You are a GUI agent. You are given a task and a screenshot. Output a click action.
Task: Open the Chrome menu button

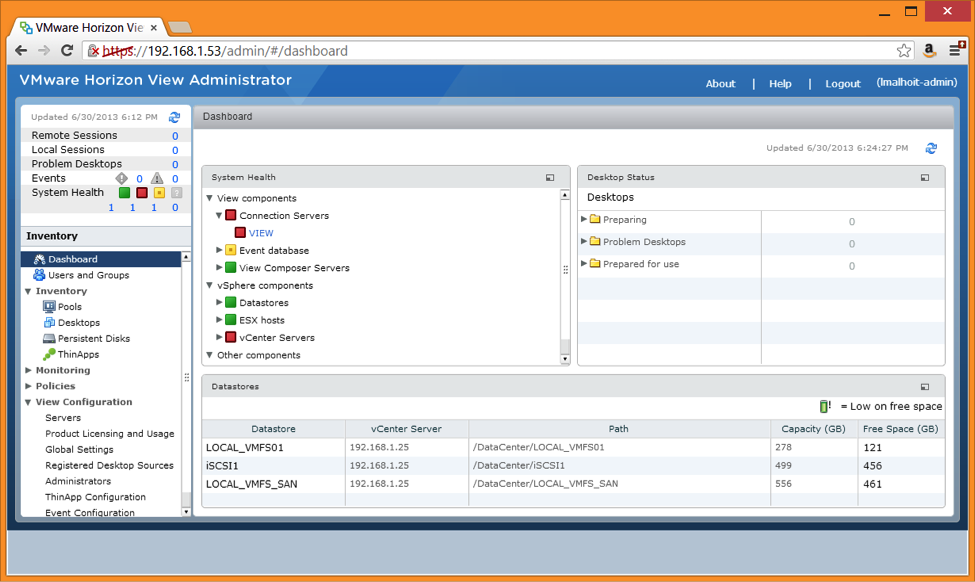coord(956,50)
